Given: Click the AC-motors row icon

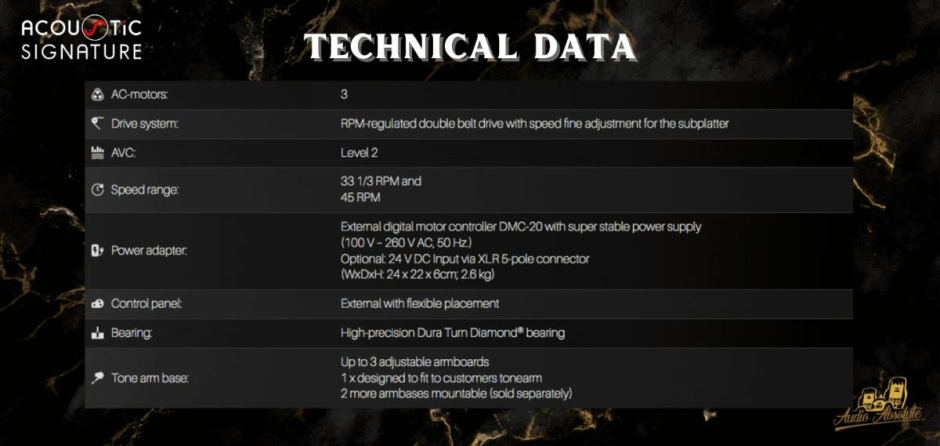Looking at the screenshot, I should point(97,95).
